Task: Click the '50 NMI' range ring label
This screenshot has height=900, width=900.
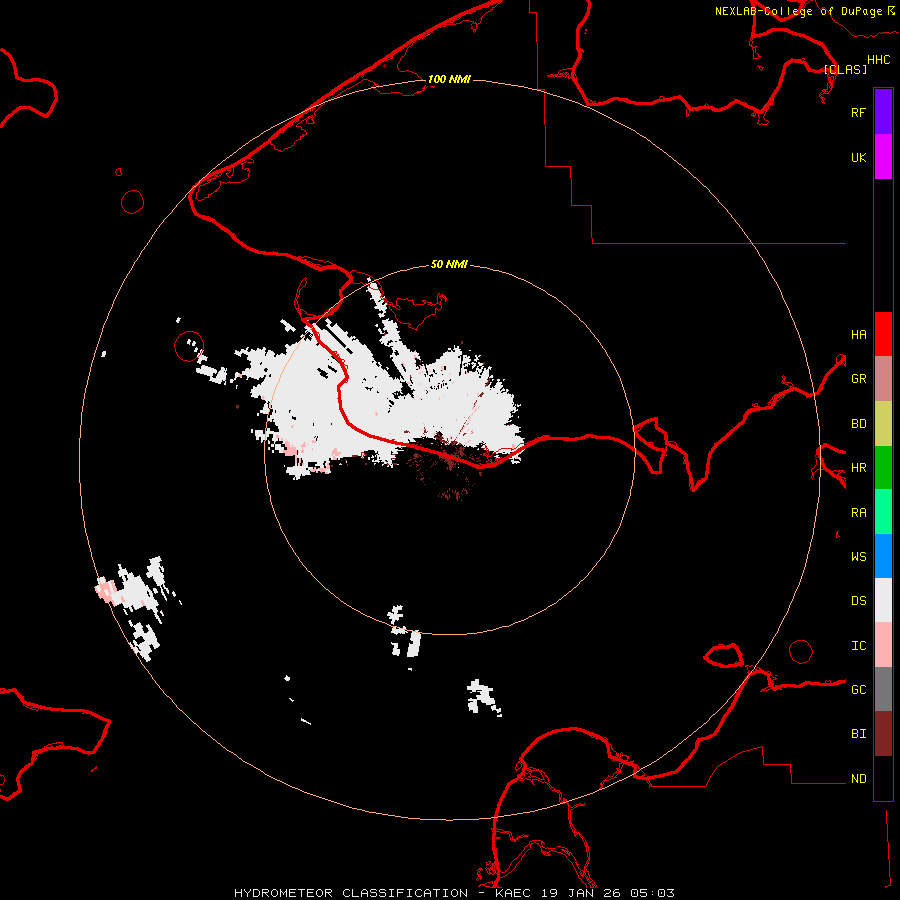Action: point(449,264)
